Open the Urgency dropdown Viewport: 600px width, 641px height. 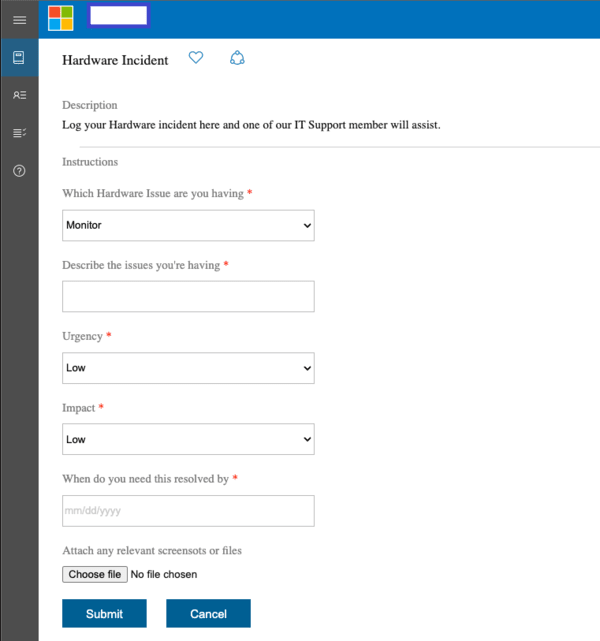click(188, 368)
